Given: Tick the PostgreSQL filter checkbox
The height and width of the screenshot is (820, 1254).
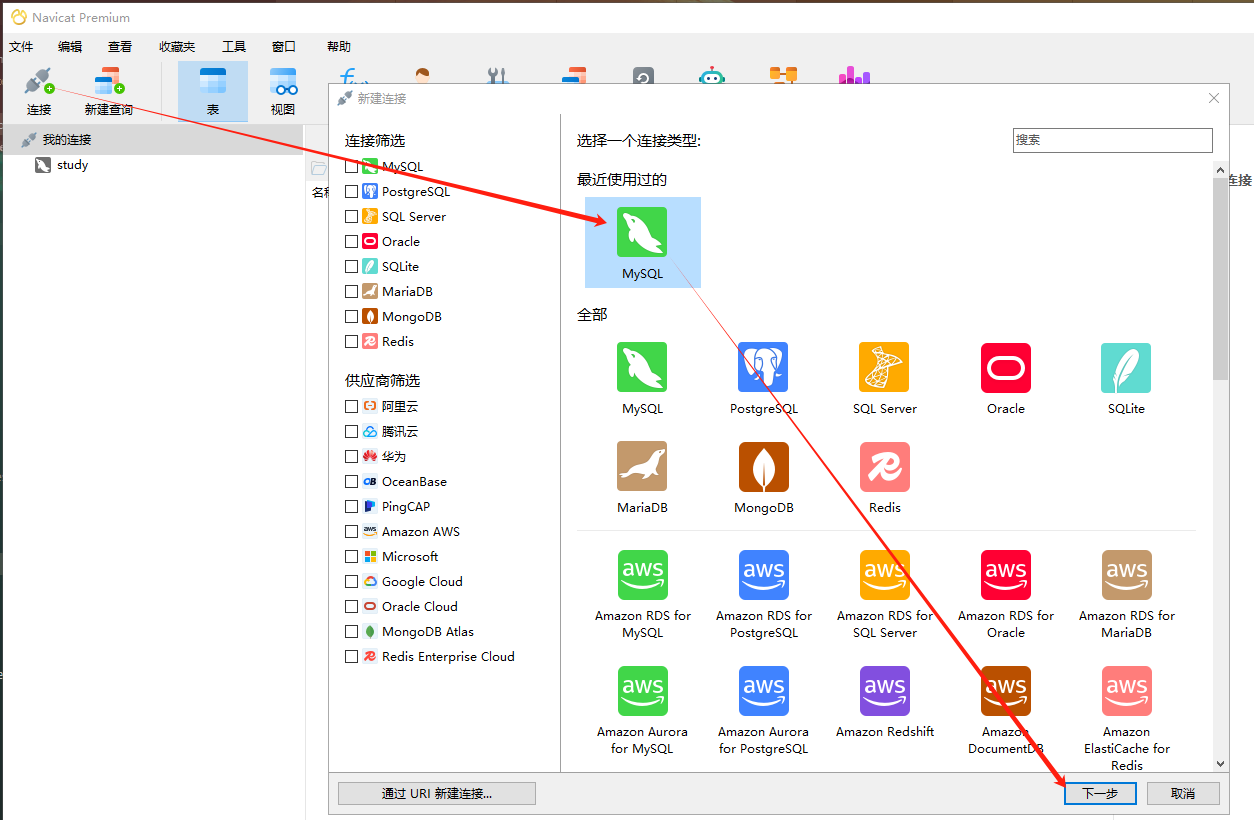Looking at the screenshot, I should (x=351, y=191).
